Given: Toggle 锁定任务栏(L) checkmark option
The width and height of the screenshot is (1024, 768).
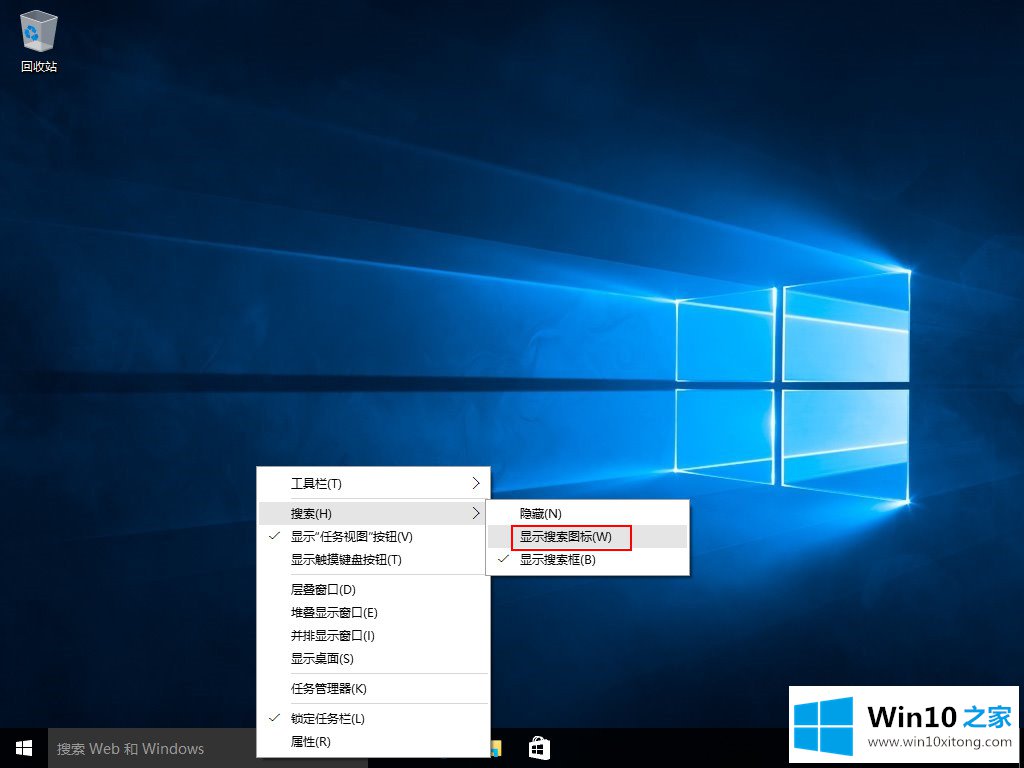Looking at the screenshot, I should [374, 718].
